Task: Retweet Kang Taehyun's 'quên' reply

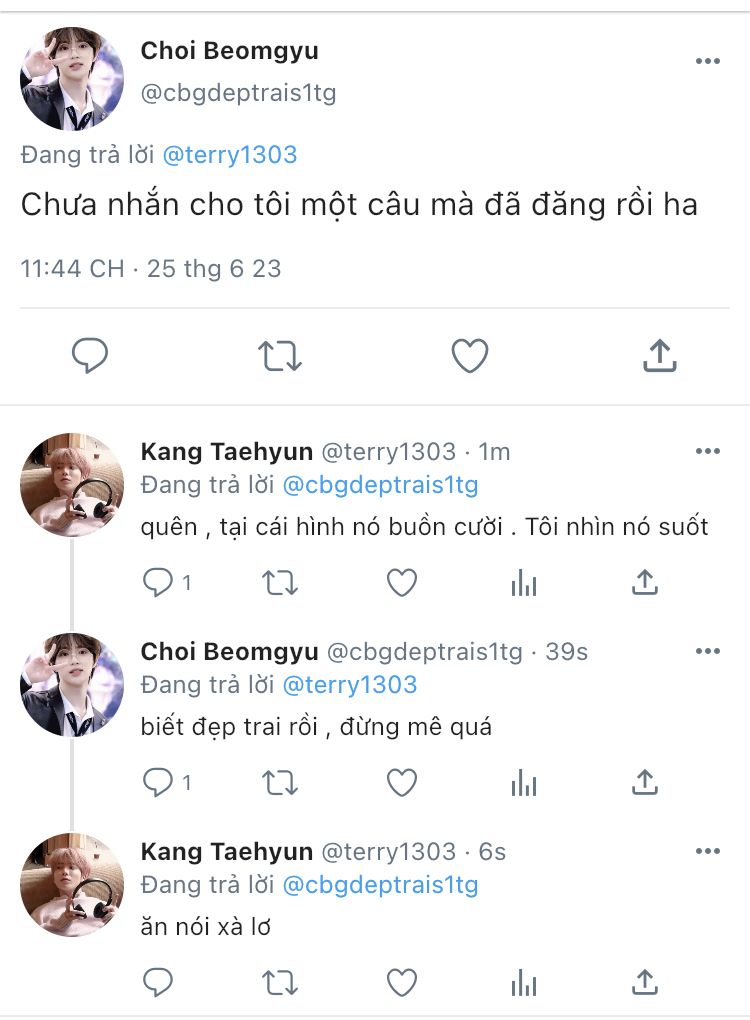Action: point(280,582)
